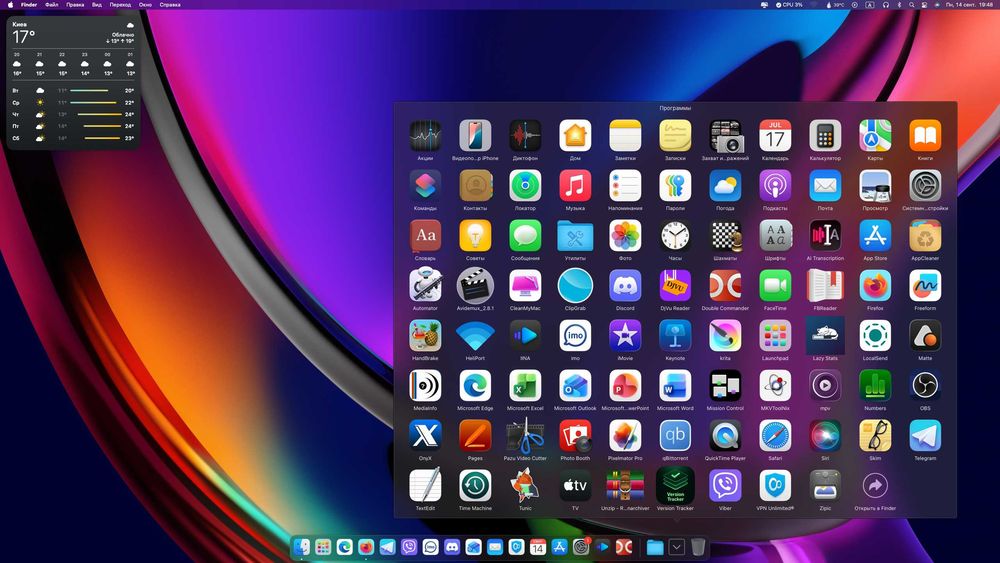Launch the Карты maps app
1000x563 pixels.
coord(875,135)
